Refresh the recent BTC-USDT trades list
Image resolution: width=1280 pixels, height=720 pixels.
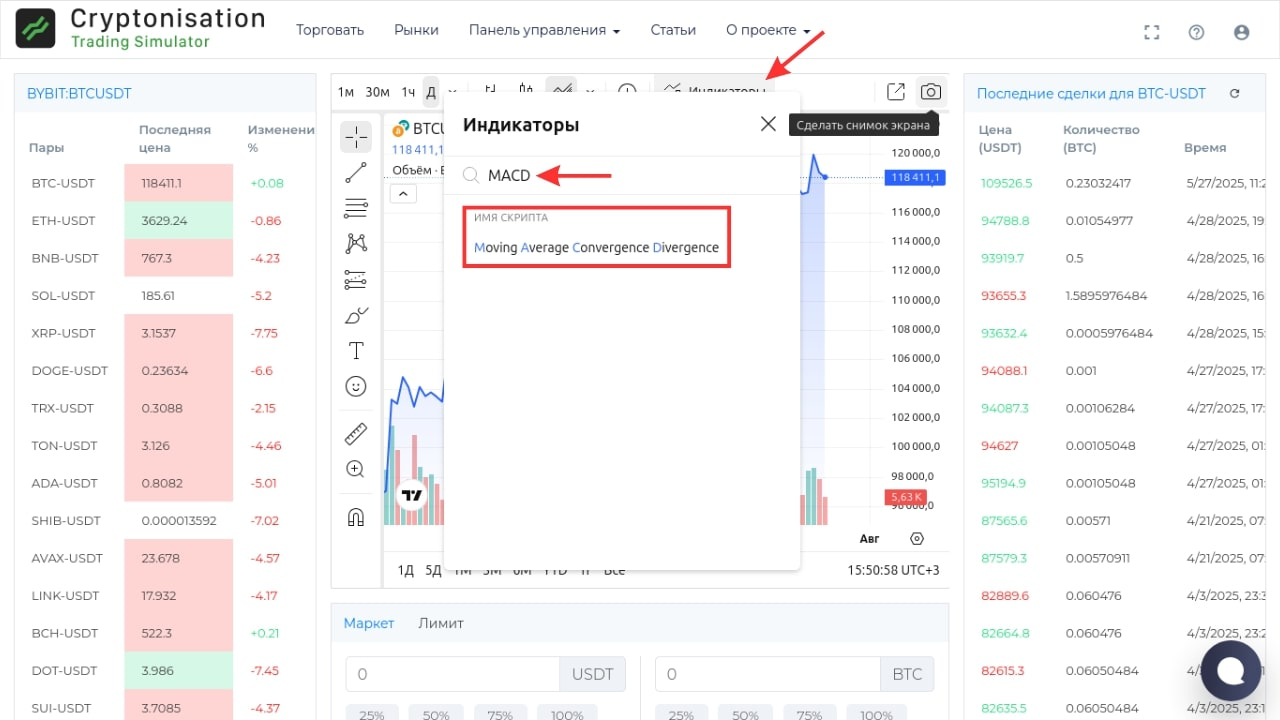tap(1235, 93)
